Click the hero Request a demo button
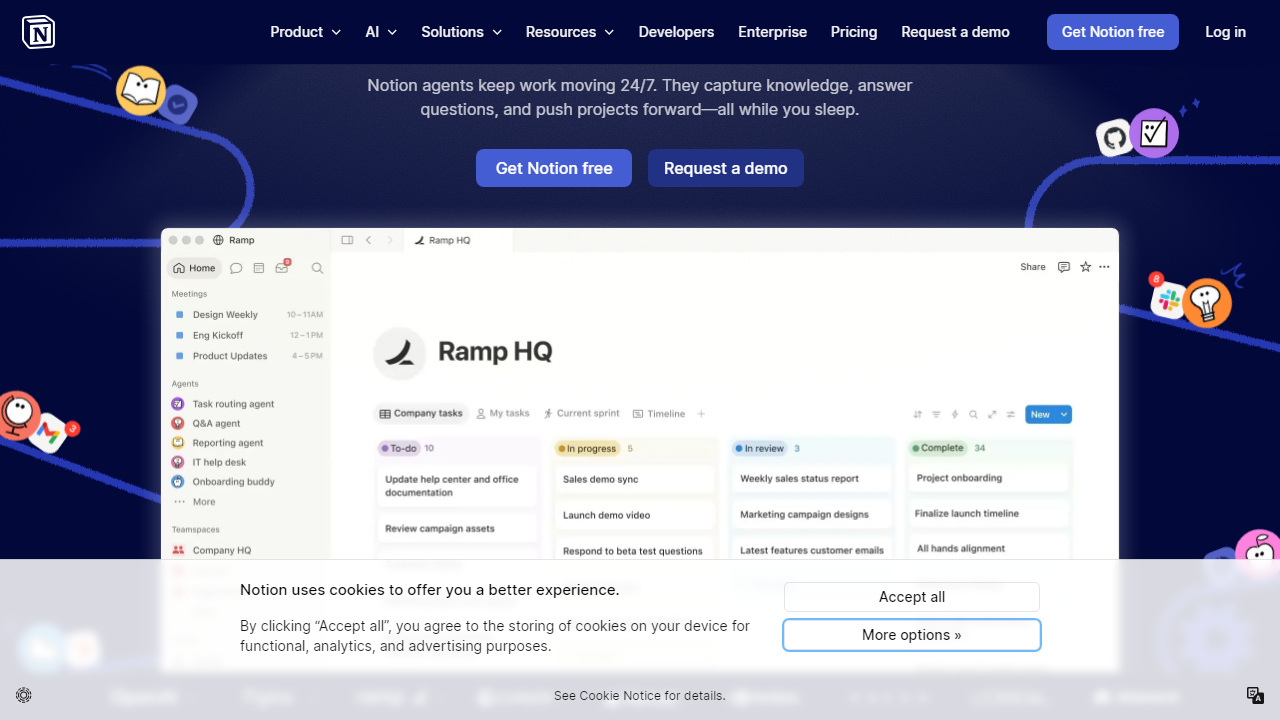 tap(726, 168)
